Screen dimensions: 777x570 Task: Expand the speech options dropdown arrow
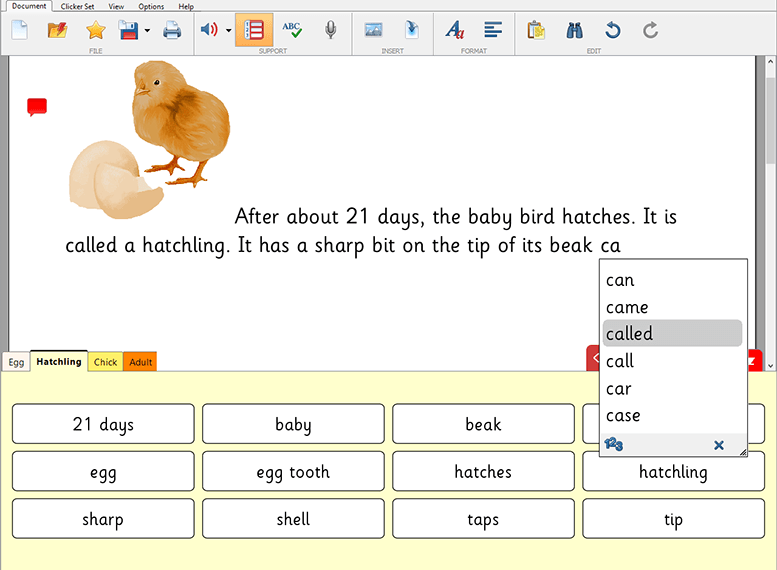coord(228,30)
